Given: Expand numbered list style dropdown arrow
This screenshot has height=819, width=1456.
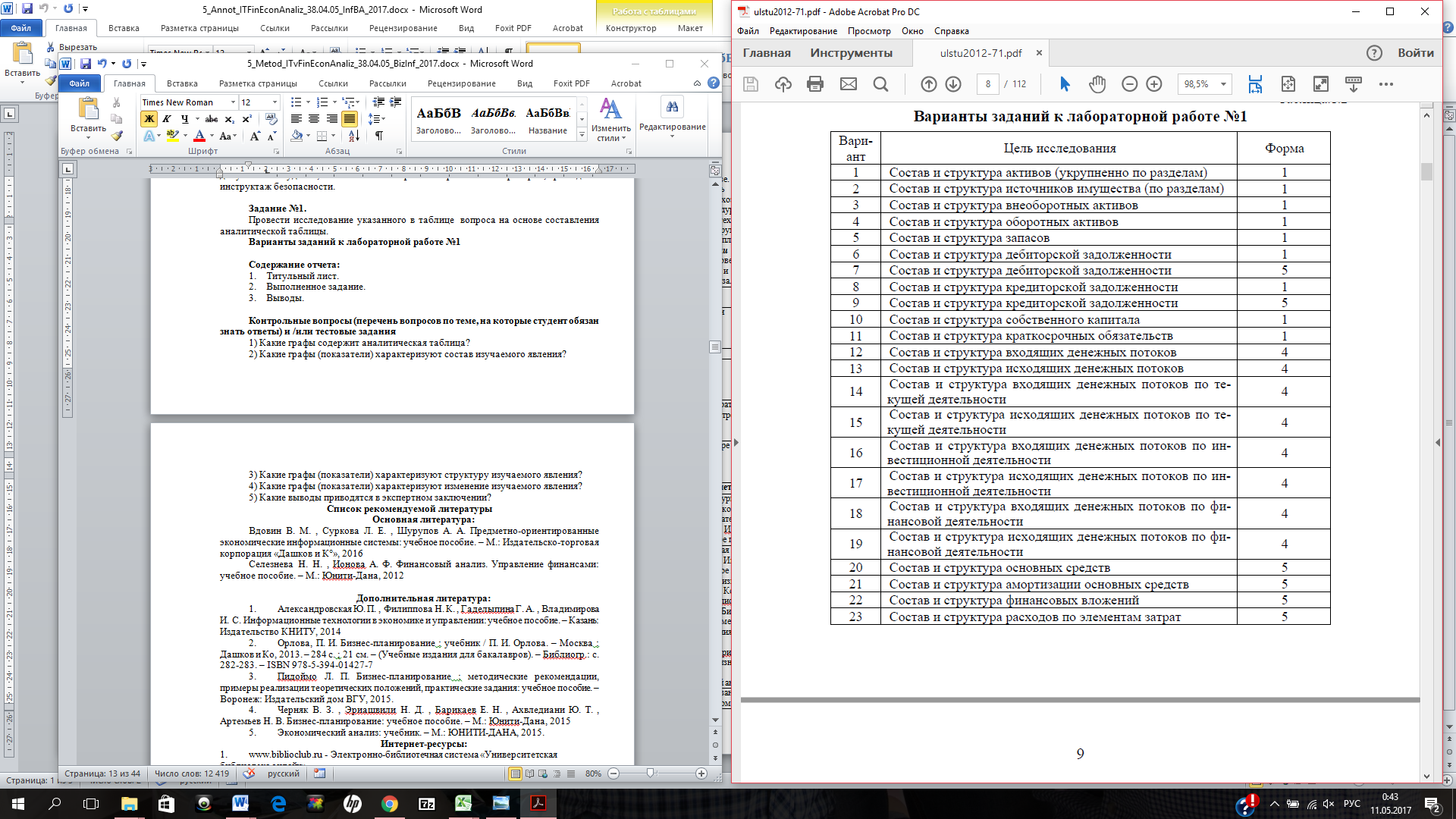Looking at the screenshot, I should pyautogui.click(x=334, y=102).
